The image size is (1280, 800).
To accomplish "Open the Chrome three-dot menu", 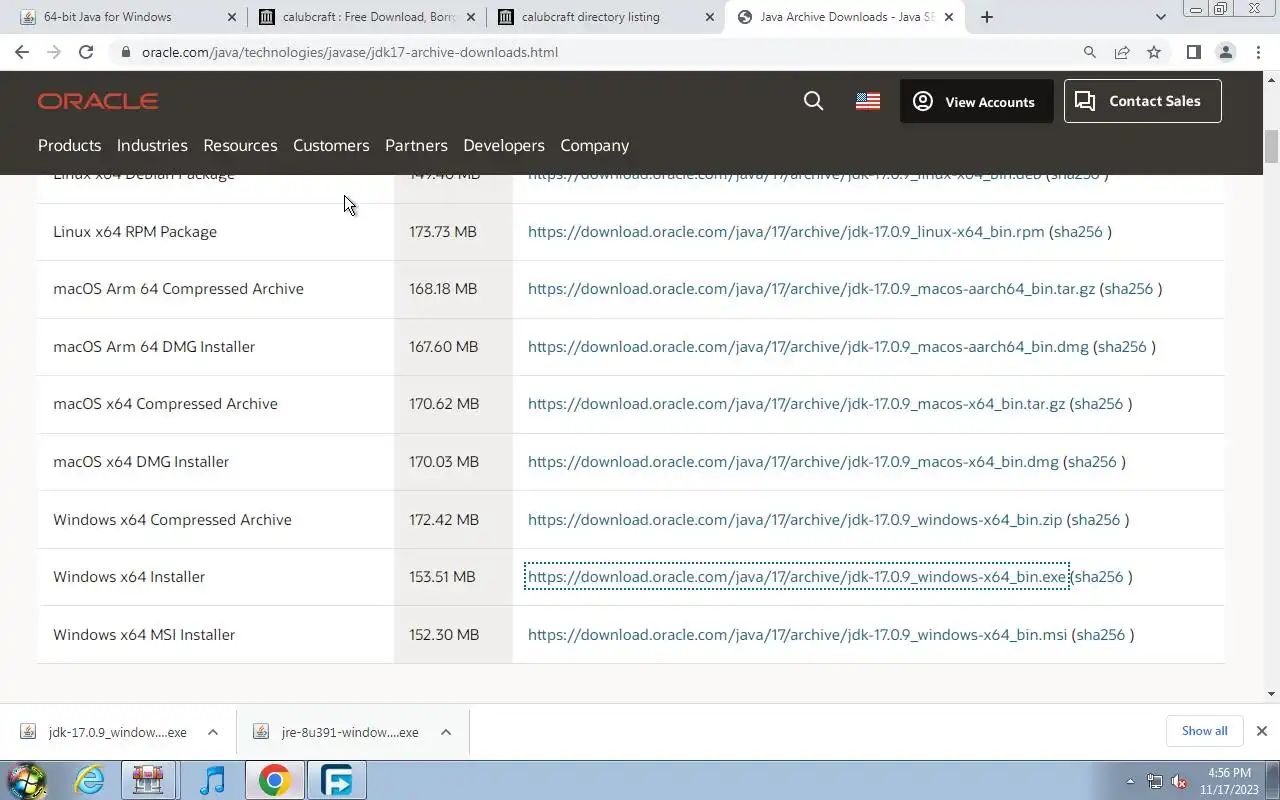I will point(1257,52).
